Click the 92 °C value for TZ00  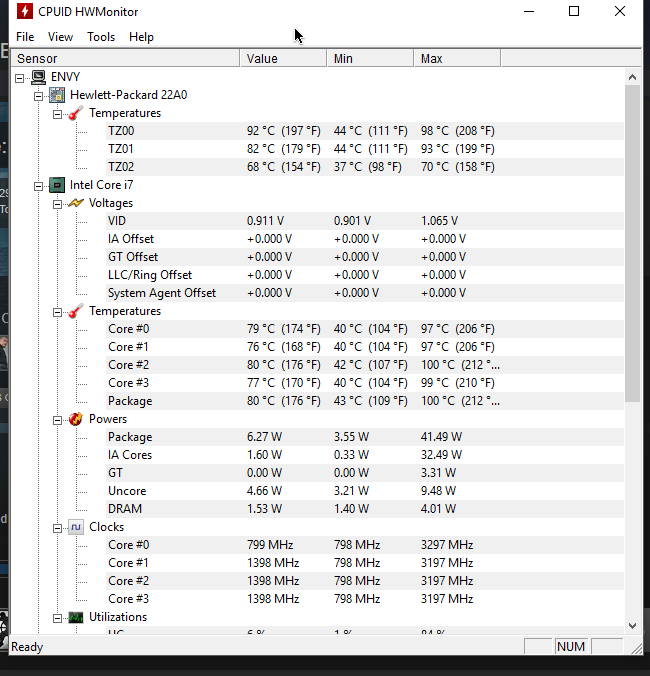pyautogui.click(x=284, y=131)
